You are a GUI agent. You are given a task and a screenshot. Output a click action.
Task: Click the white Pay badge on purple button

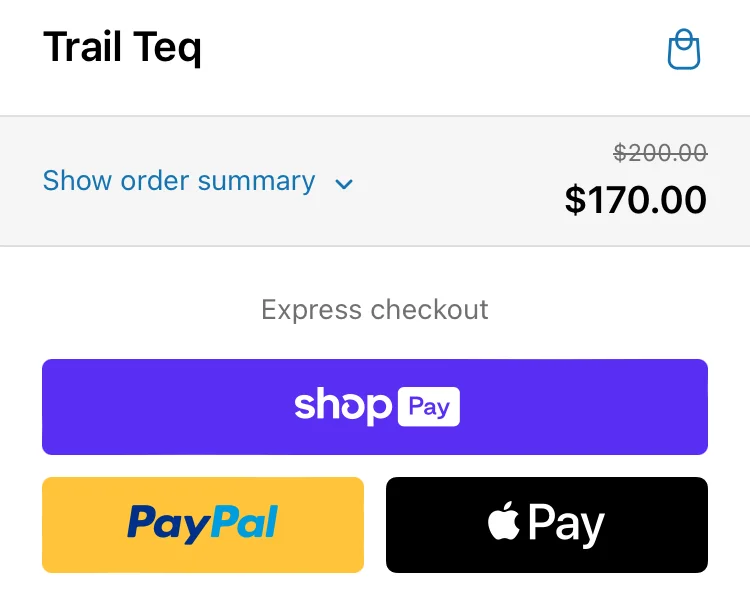pyautogui.click(x=428, y=406)
